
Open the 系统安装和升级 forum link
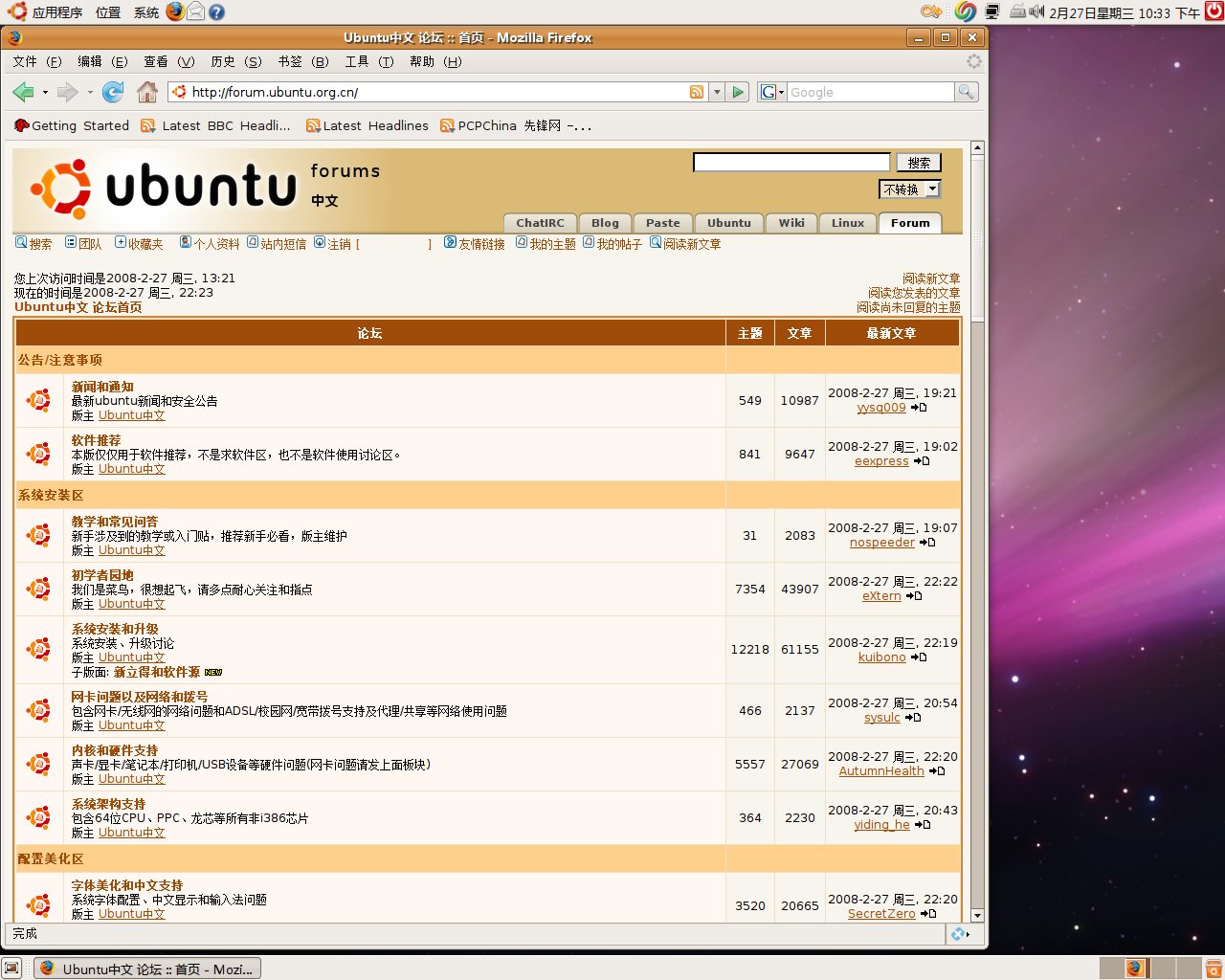115,629
